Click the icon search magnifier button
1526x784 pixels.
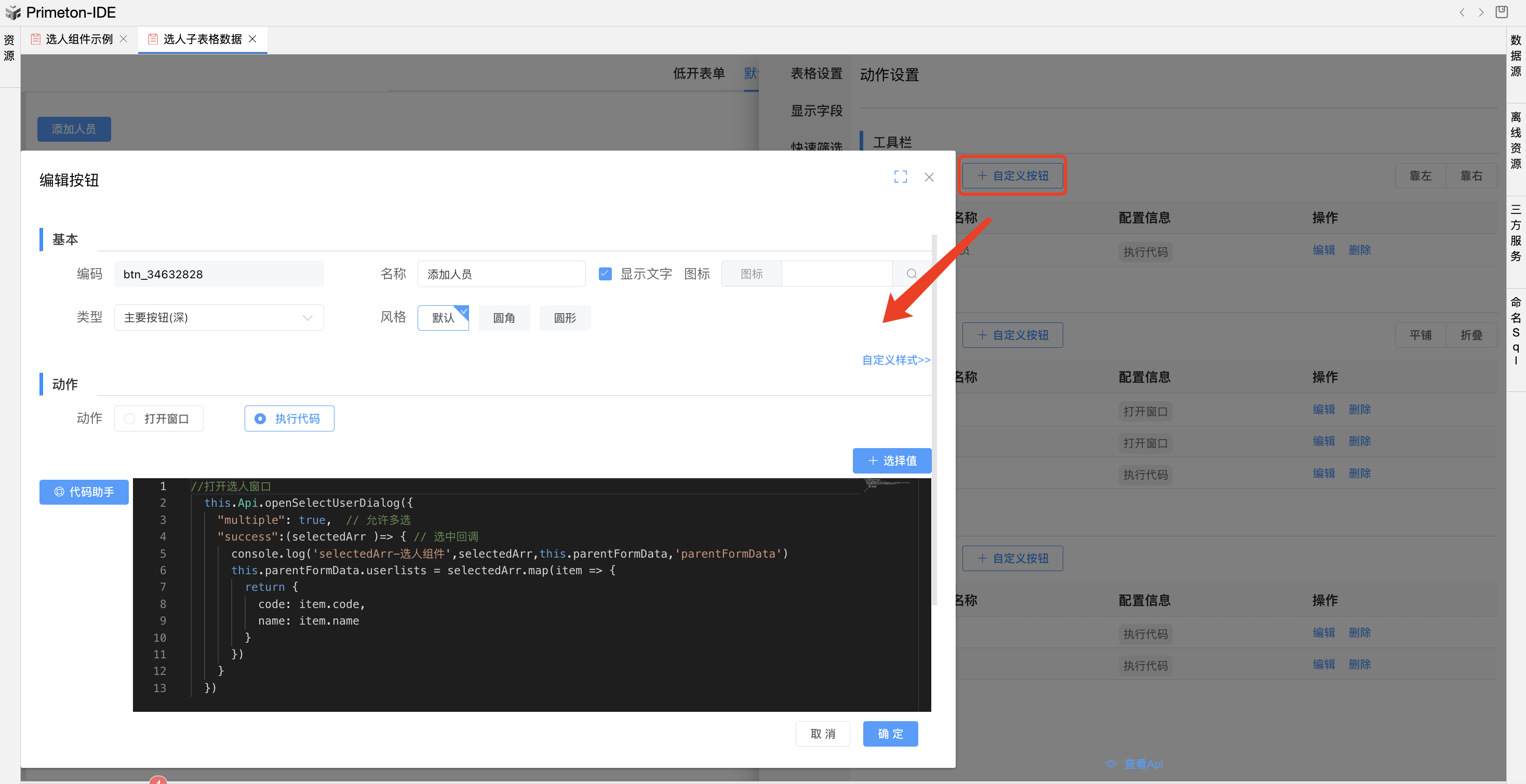coord(911,274)
